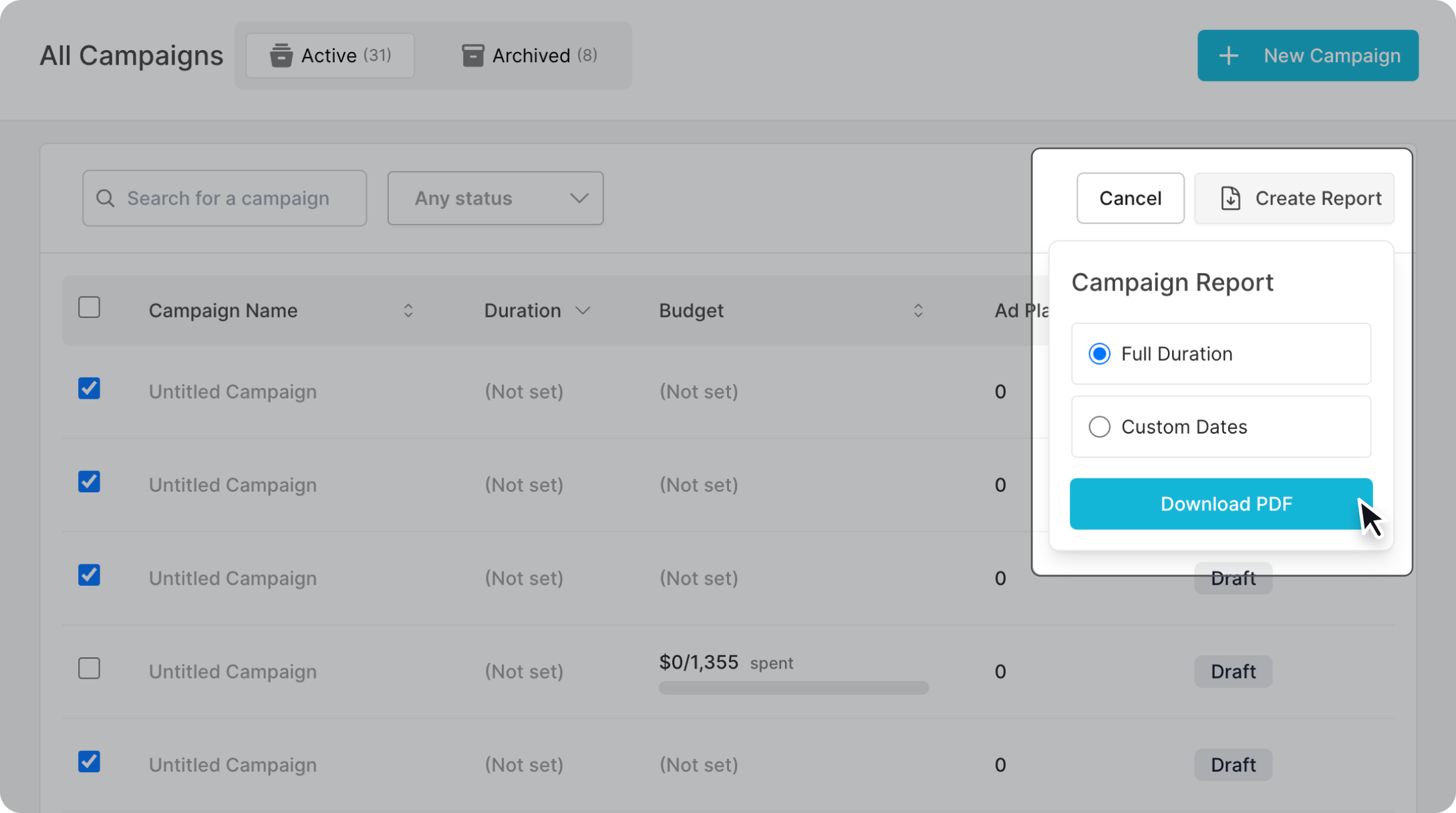Check the select-all header checkbox
This screenshot has height=813, width=1456.
pos(89,308)
